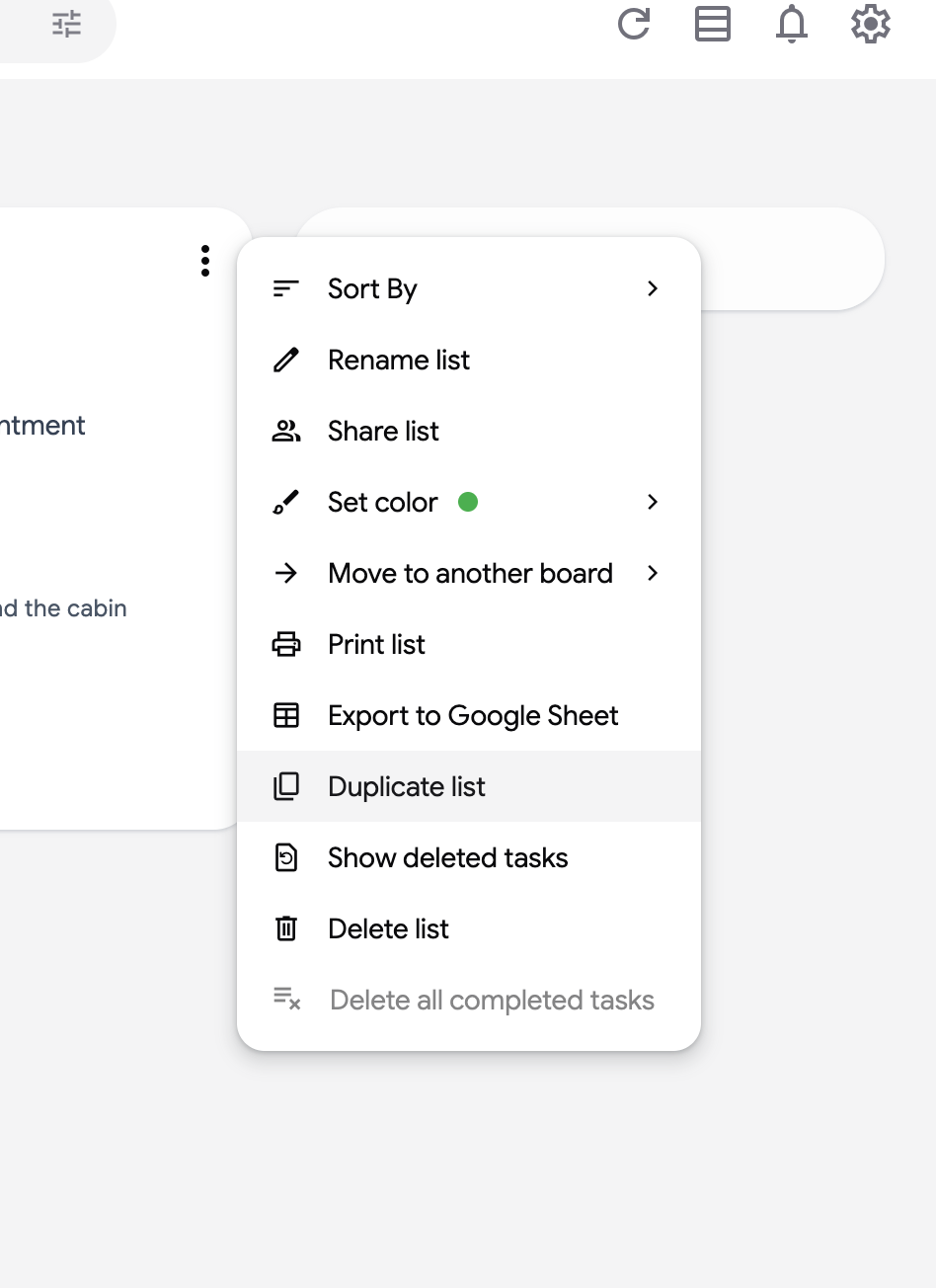Viewport: 936px width, 1288px height.
Task: Click the printer icon for Print list
Action: tap(286, 644)
